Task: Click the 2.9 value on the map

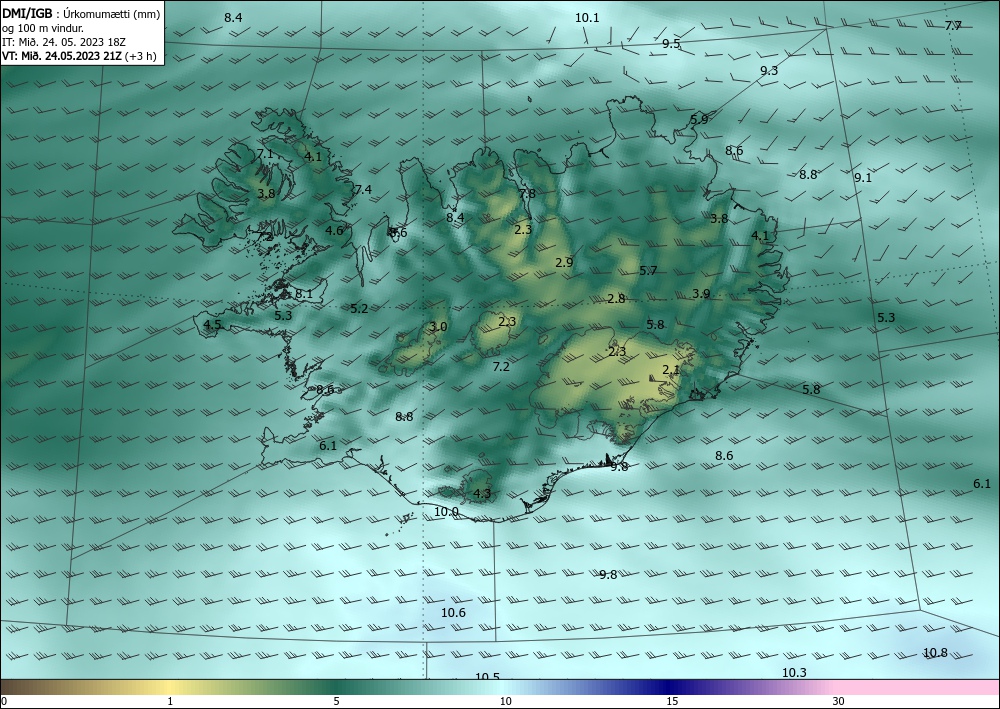Action: click(x=564, y=263)
